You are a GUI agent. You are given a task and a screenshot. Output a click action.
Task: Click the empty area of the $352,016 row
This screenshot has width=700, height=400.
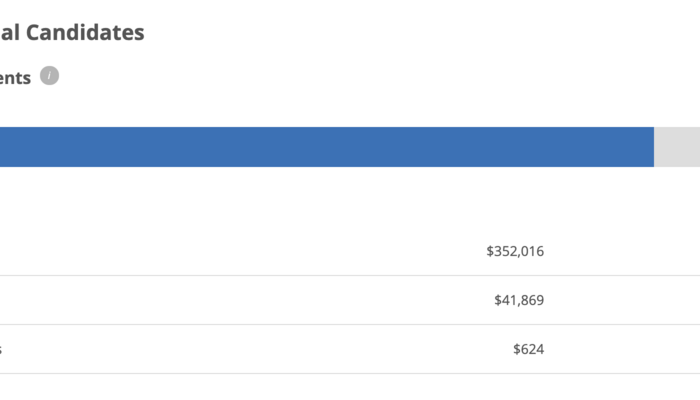250,251
